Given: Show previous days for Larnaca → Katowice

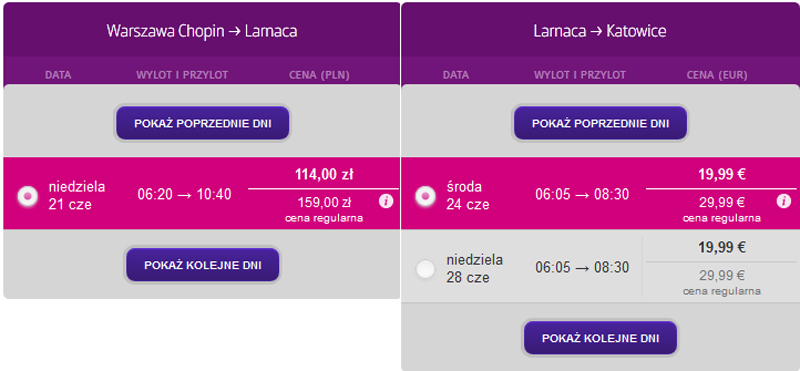Looking at the screenshot, I should [601, 123].
